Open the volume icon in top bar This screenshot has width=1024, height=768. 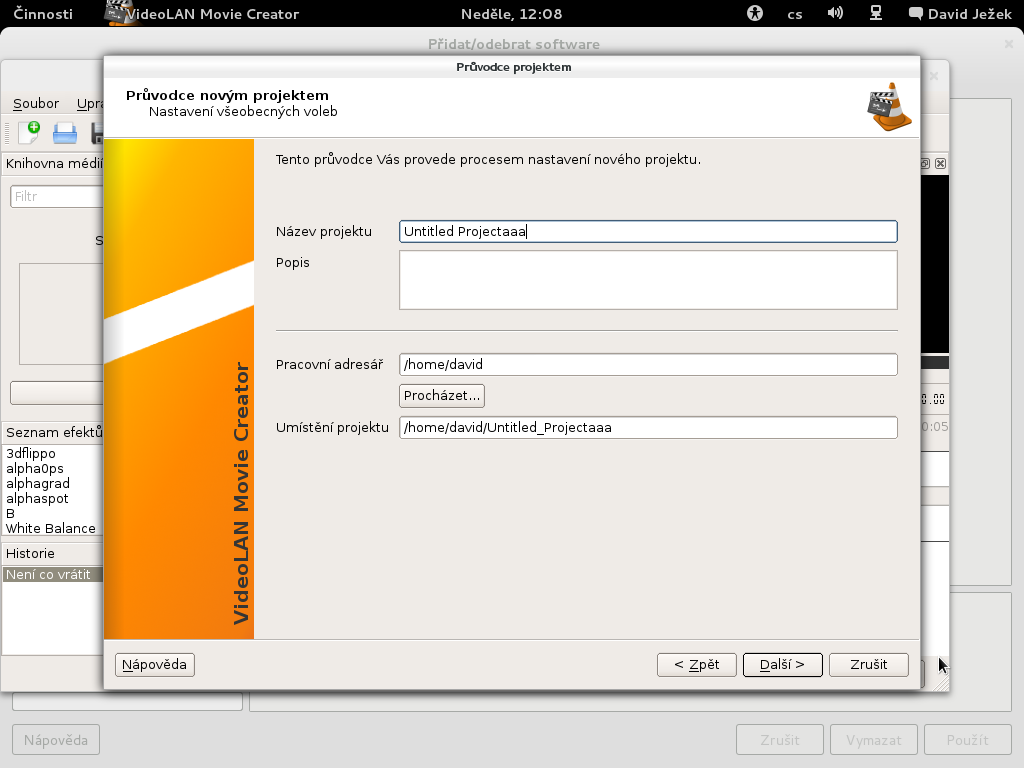[835, 13]
